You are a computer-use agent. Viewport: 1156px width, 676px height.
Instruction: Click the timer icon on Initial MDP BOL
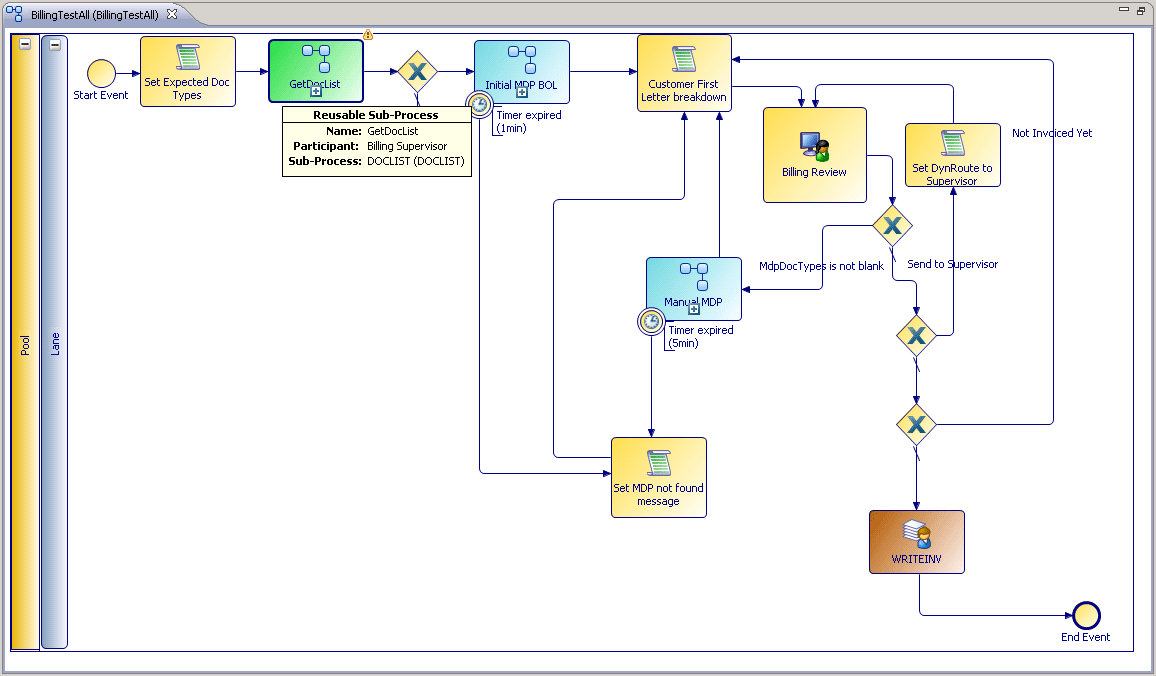(479, 104)
